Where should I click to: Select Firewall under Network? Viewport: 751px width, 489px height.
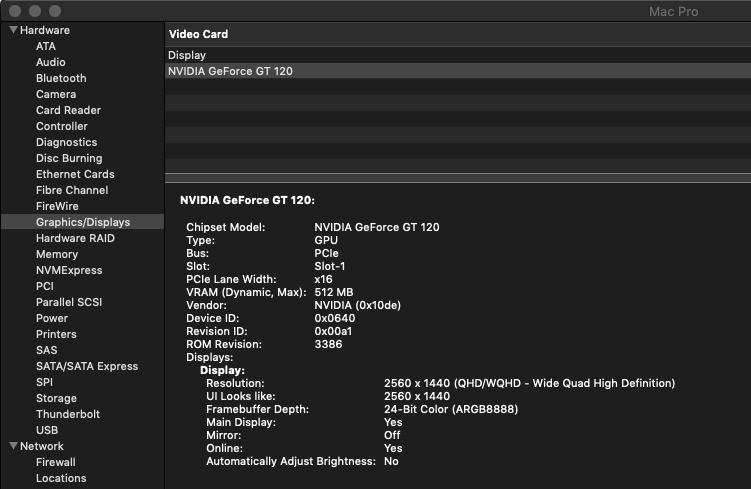point(56,463)
